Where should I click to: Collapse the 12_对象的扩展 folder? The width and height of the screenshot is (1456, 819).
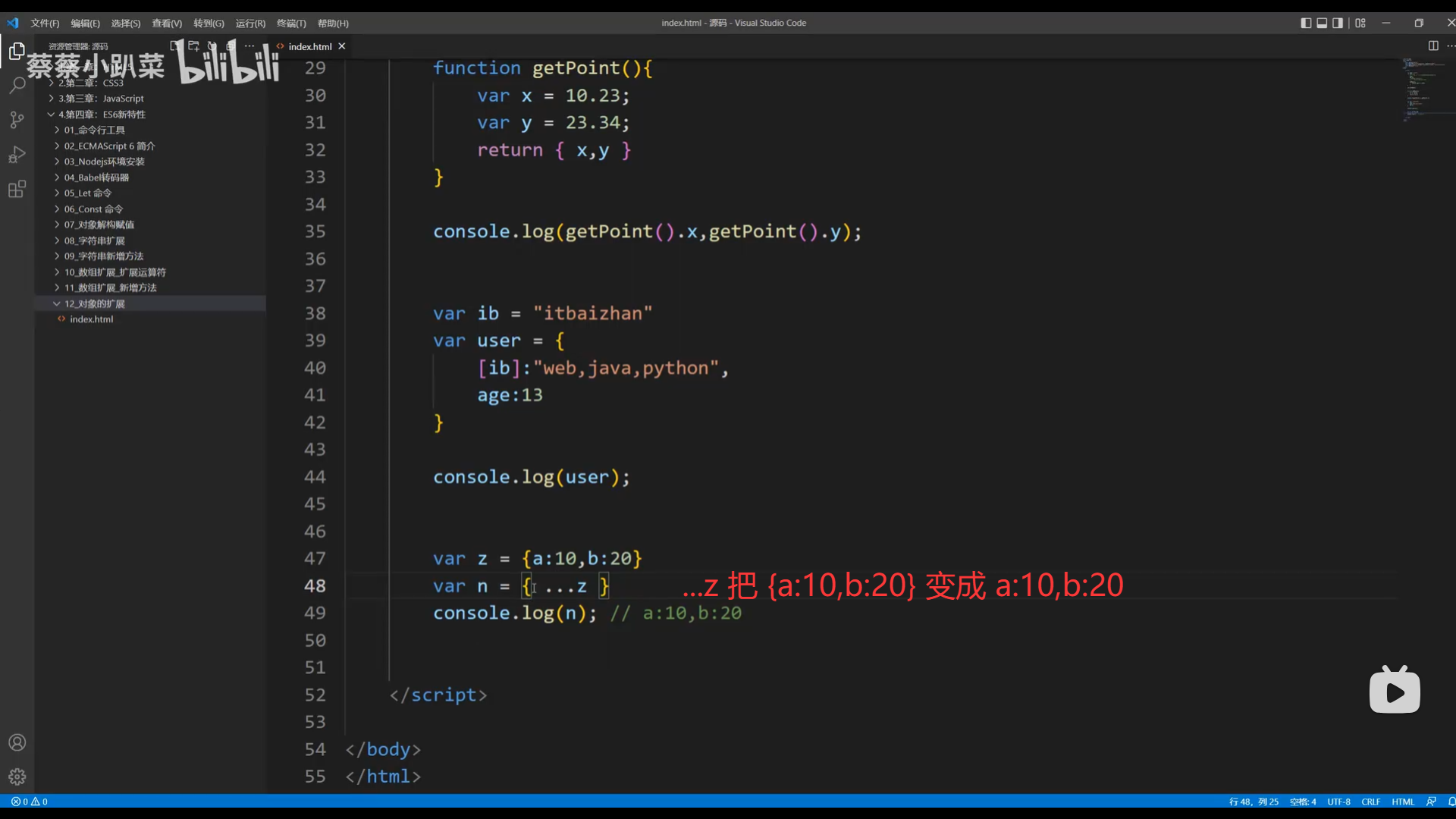pos(94,303)
